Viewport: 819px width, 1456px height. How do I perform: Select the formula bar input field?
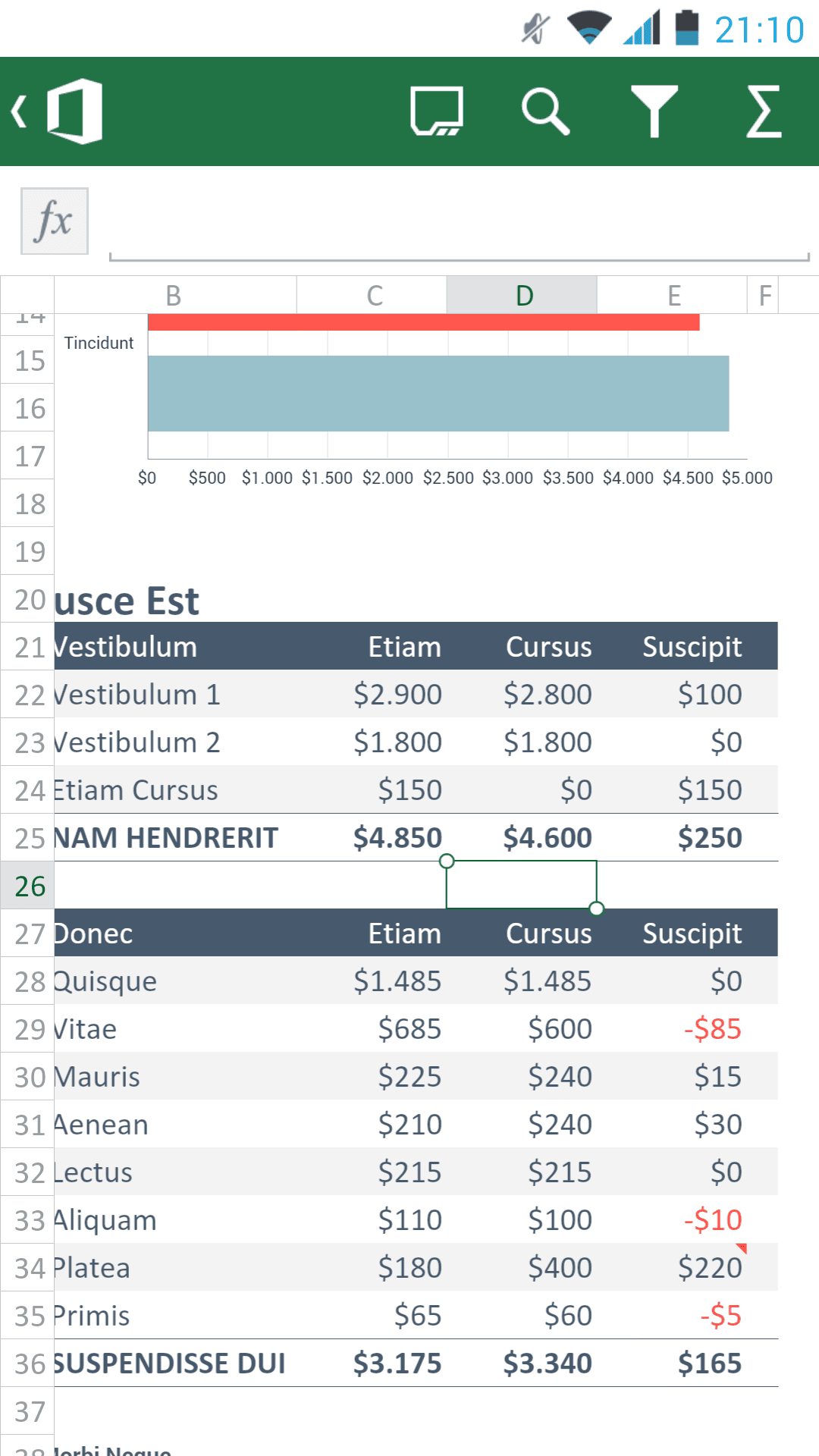tap(460, 221)
